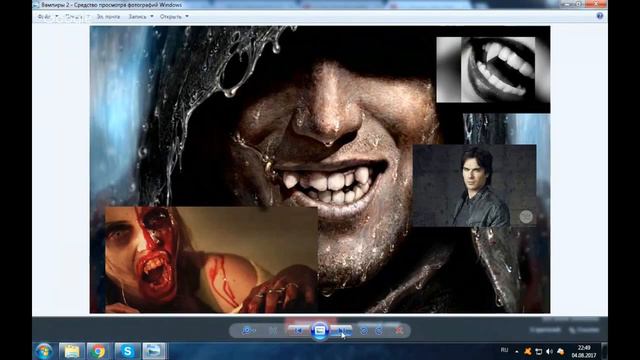Click orange tray application icon

coord(528,351)
